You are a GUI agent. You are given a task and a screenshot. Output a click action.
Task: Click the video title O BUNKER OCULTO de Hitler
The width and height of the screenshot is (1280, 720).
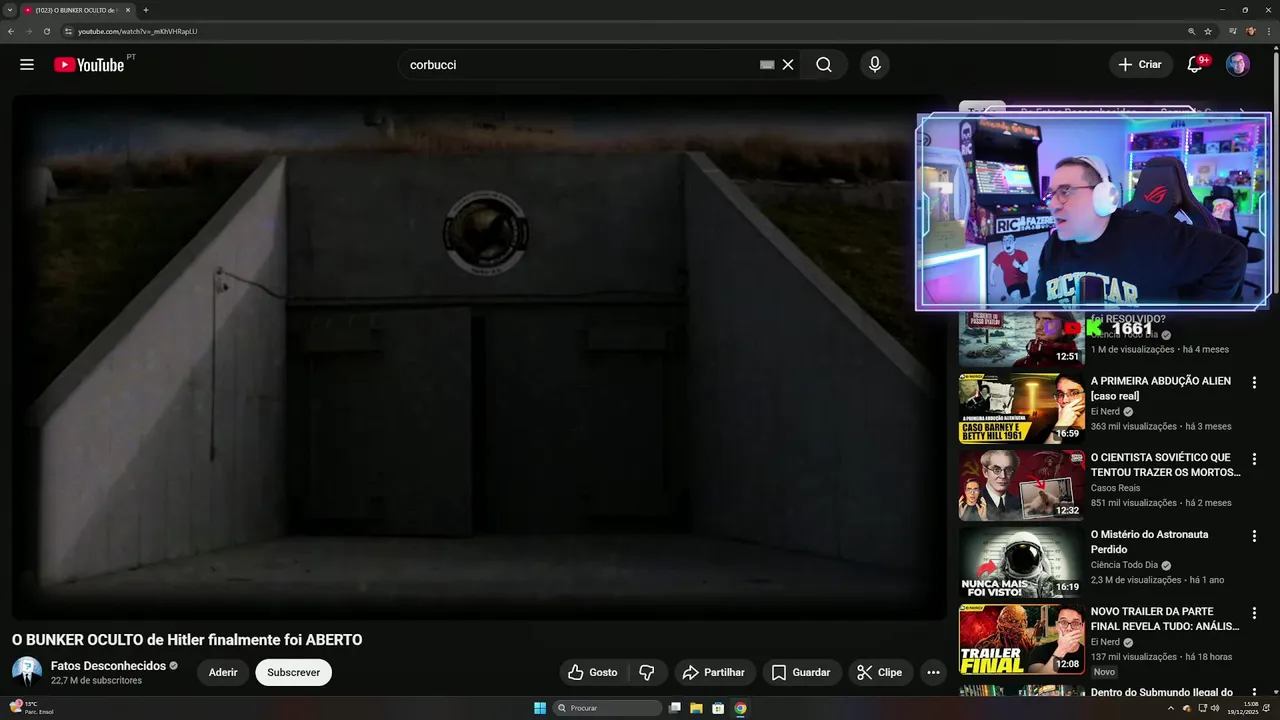click(x=187, y=640)
